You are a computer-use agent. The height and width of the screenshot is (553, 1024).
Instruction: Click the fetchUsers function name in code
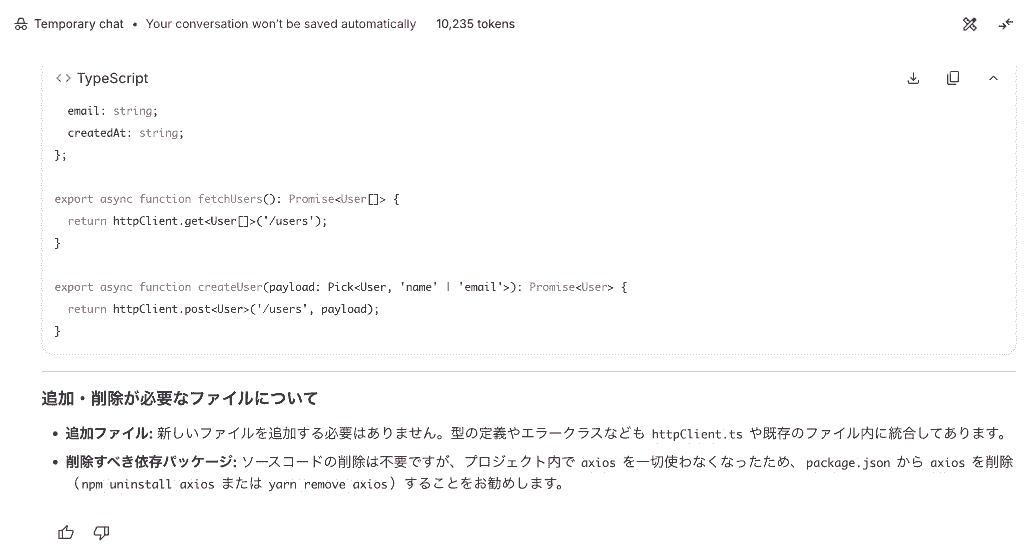pyautogui.click(x=230, y=199)
